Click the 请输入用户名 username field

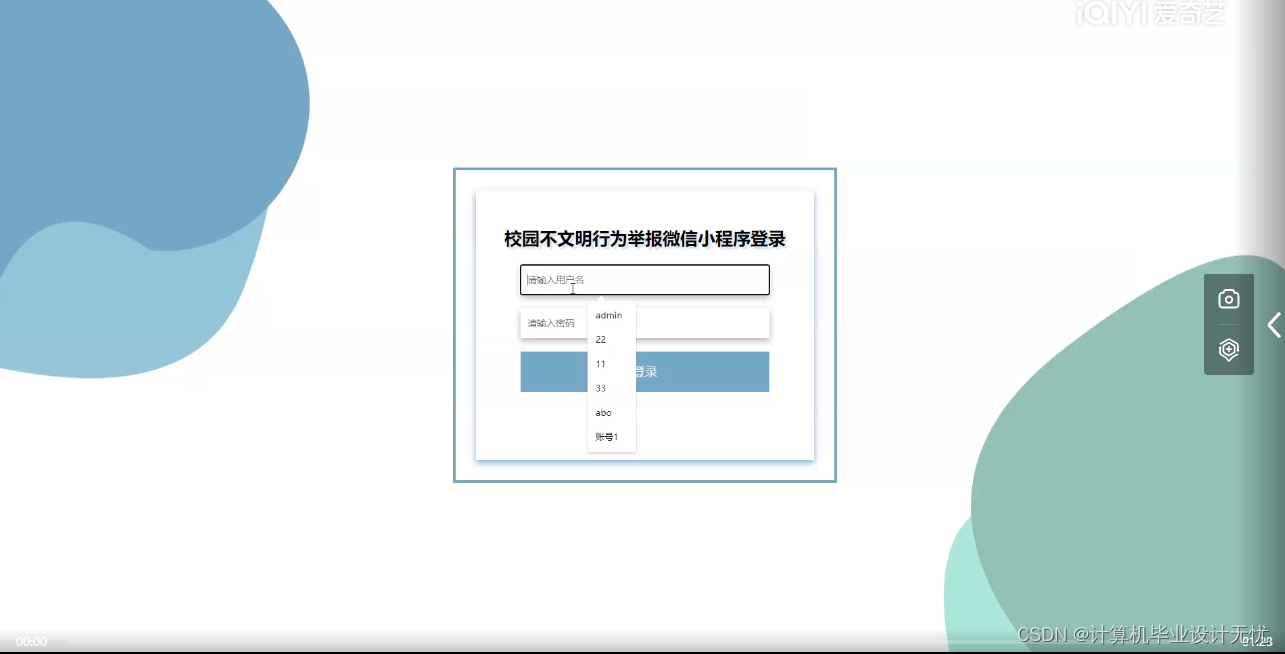pyautogui.click(x=644, y=280)
